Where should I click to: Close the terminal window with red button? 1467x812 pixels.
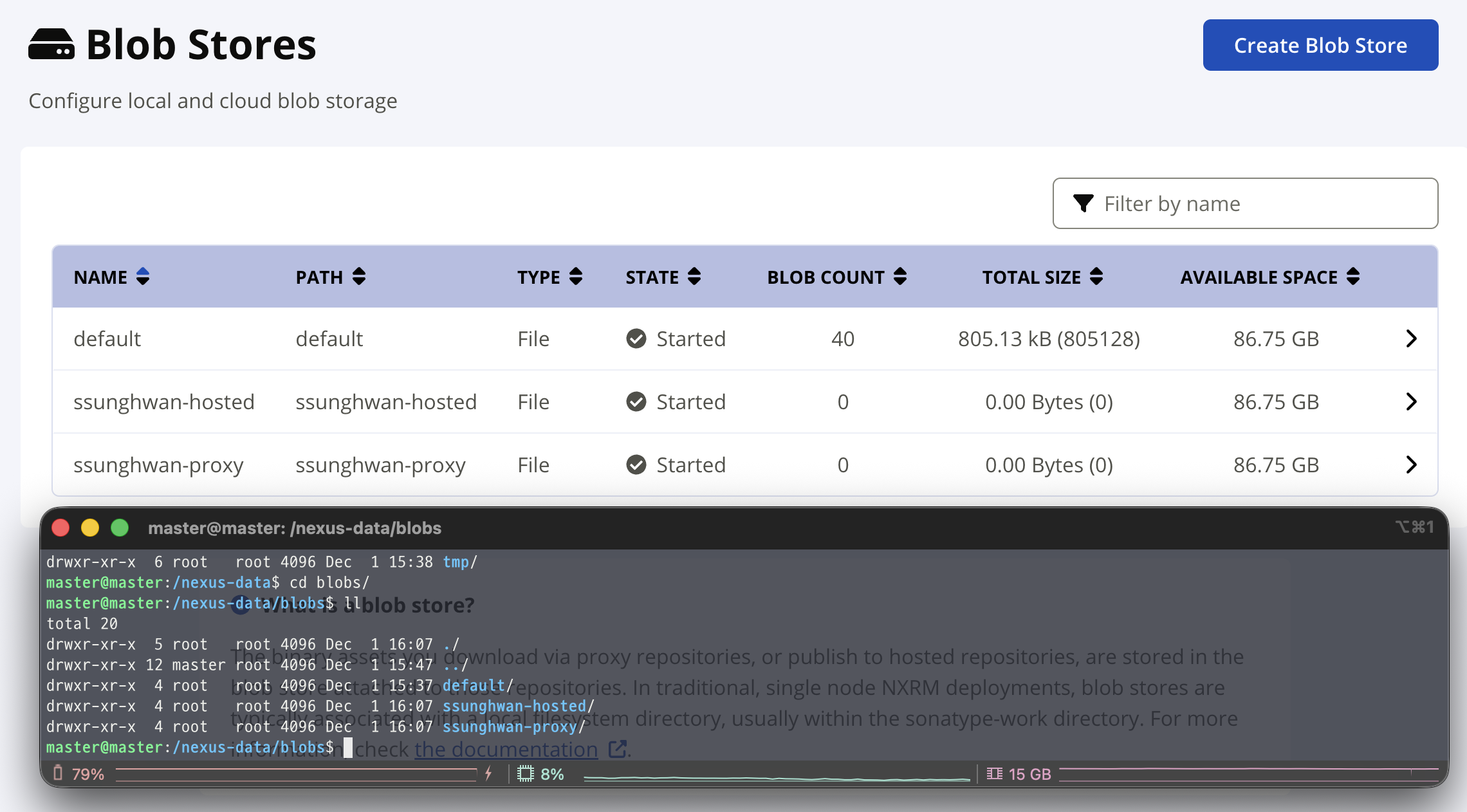(60, 528)
